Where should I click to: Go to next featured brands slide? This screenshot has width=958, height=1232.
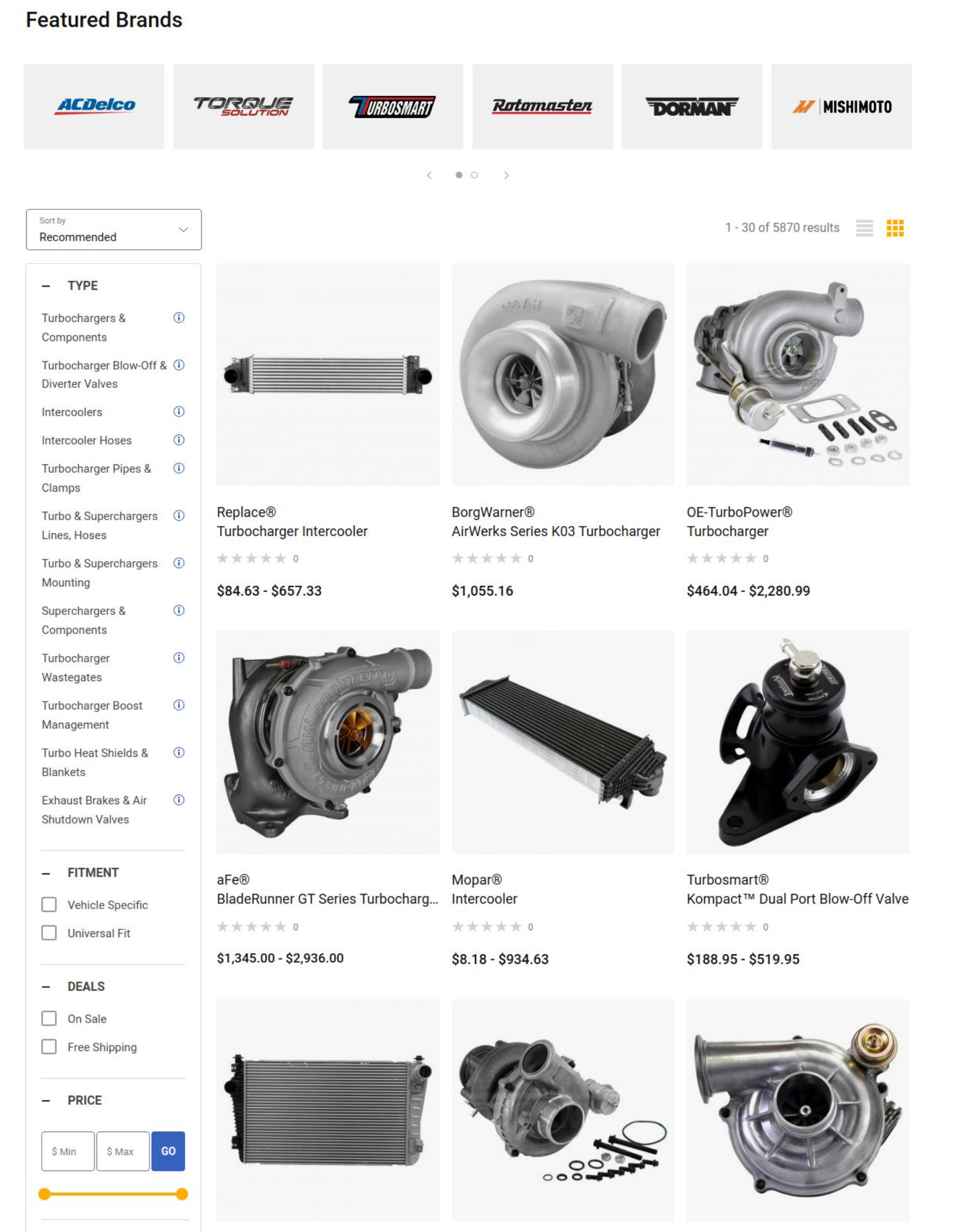[x=506, y=175]
